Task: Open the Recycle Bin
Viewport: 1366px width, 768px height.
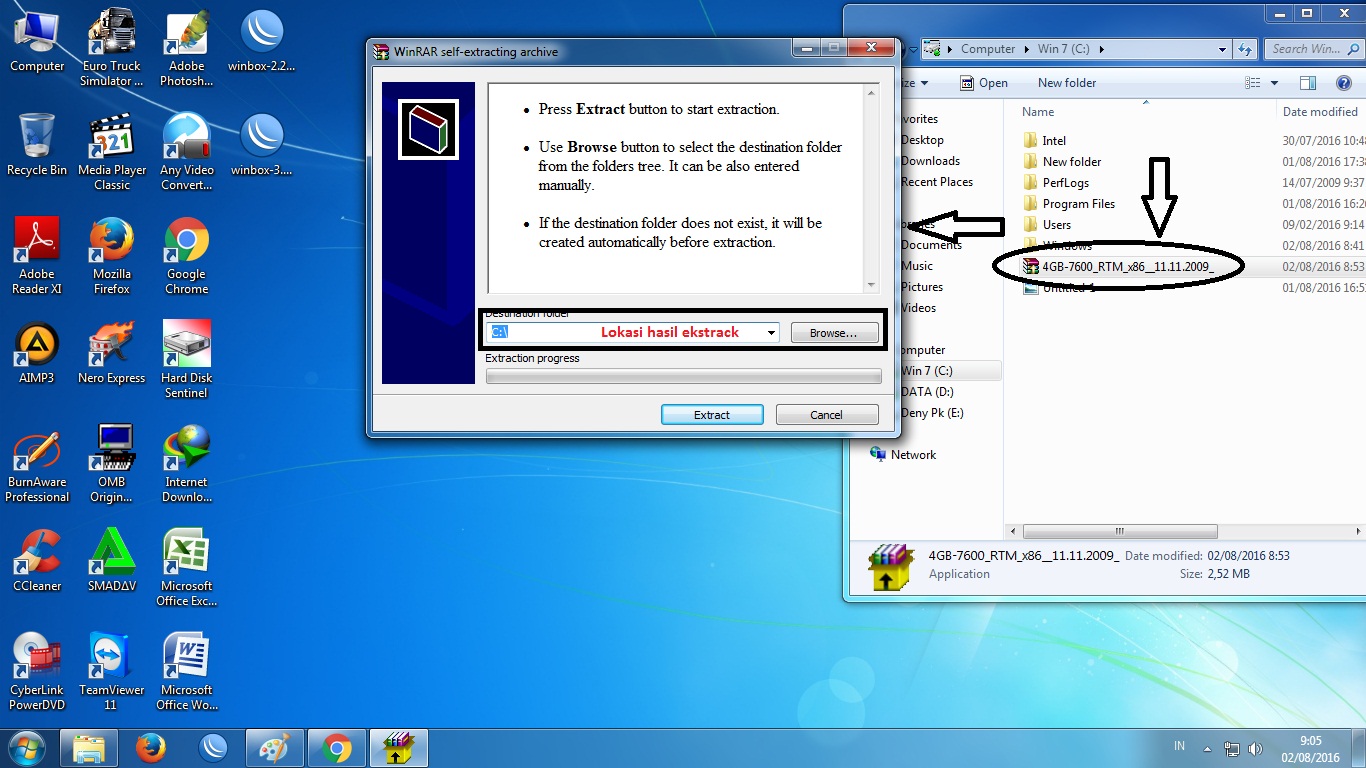Action: point(37,144)
